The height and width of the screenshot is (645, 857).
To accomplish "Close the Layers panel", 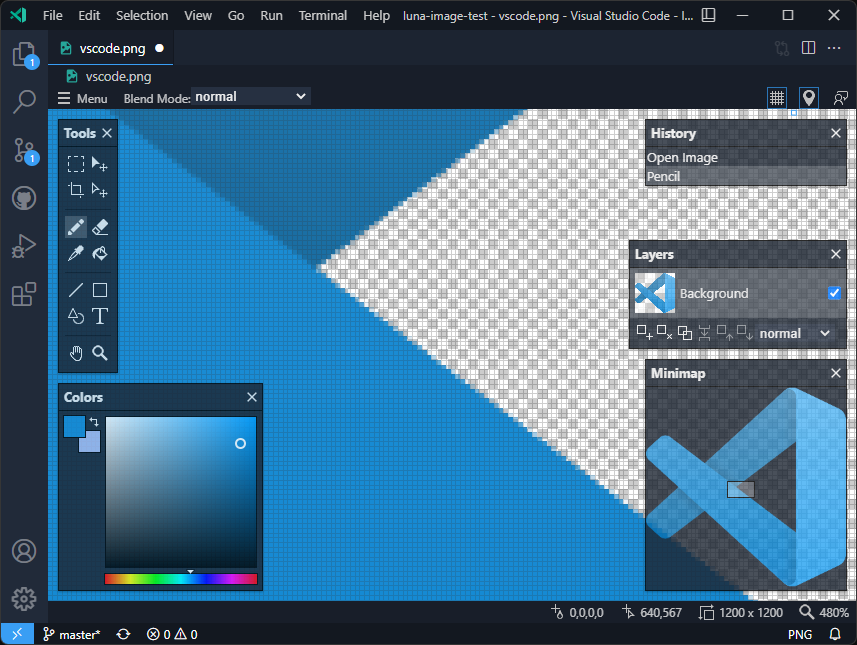I will click(x=836, y=254).
